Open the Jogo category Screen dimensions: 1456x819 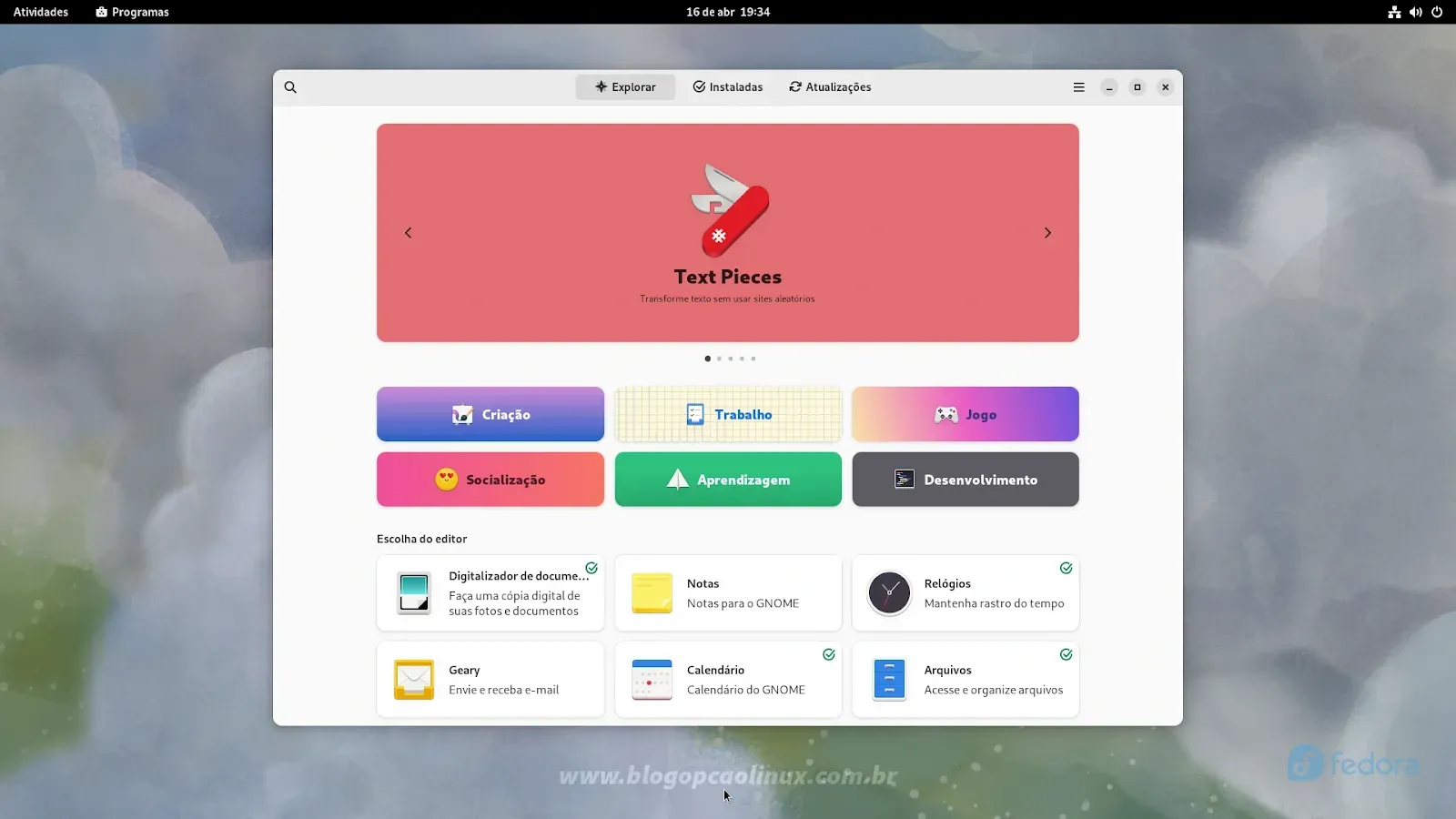[x=966, y=414]
